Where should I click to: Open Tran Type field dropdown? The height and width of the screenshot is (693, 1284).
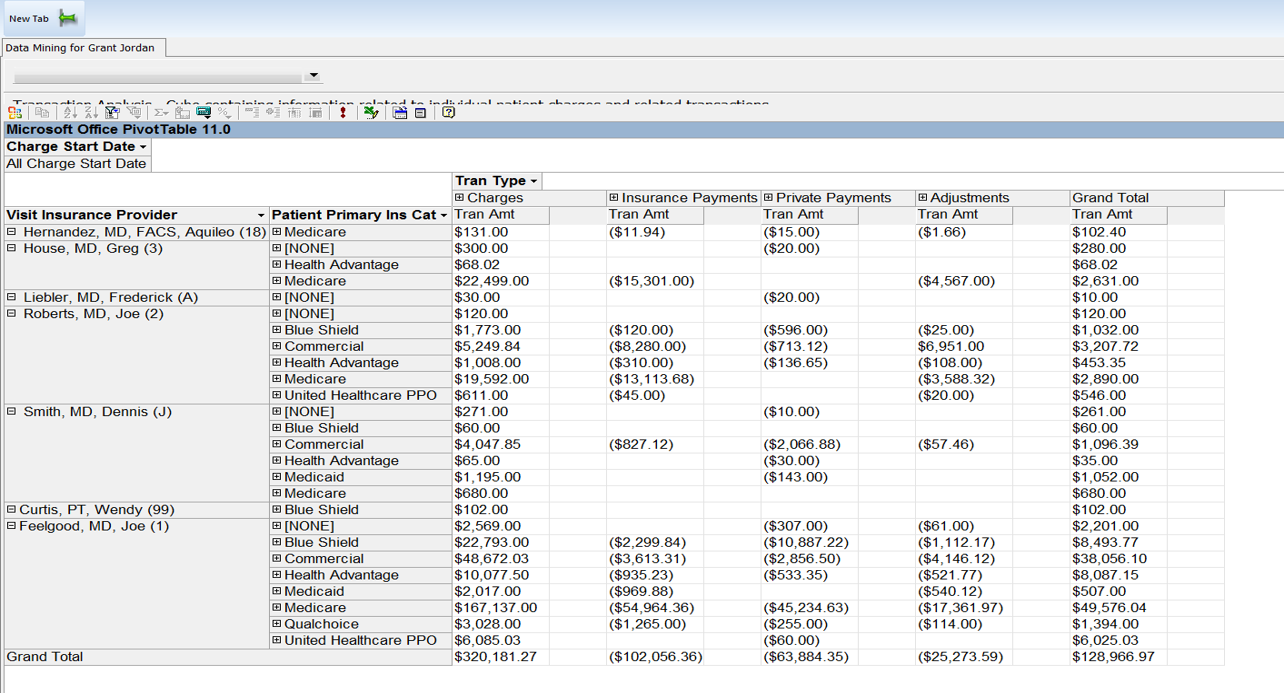[533, 181]
